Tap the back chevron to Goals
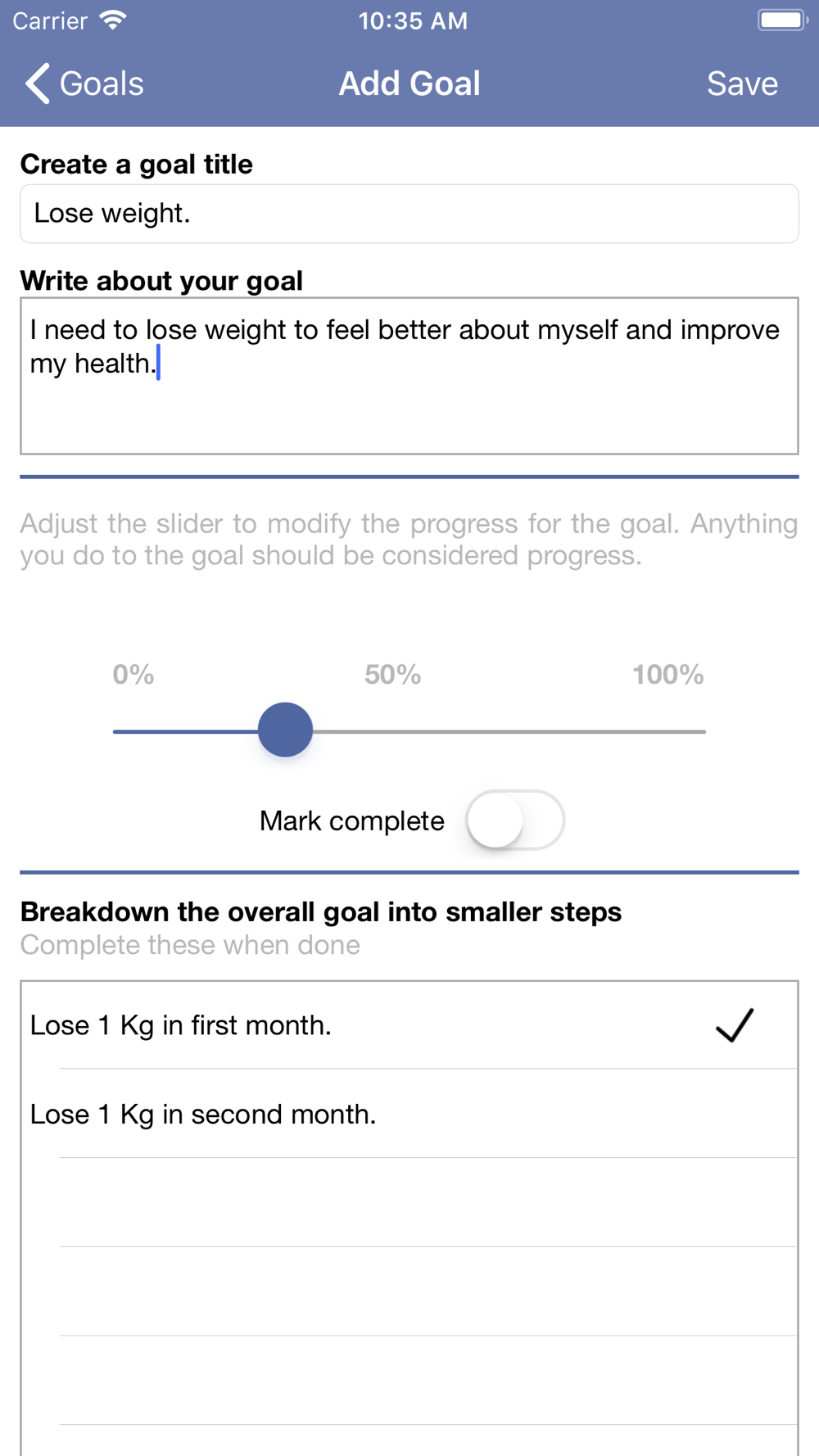This screenshot has width=819, height=1456. [x=38, y=84]
